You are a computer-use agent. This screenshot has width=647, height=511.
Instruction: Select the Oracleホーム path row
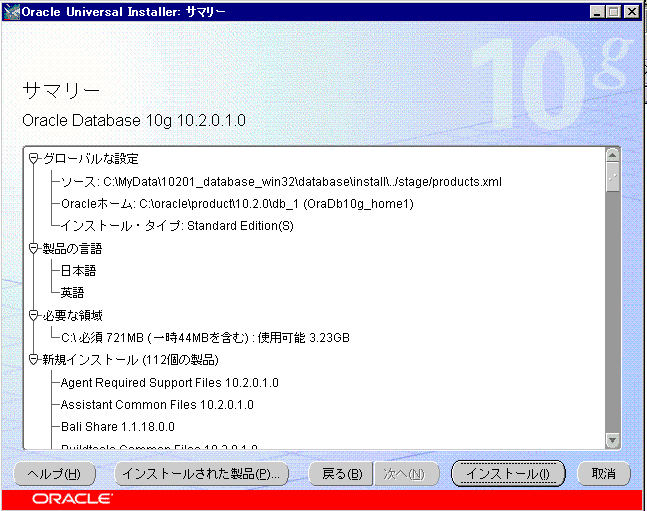click(x=237, y=204)
